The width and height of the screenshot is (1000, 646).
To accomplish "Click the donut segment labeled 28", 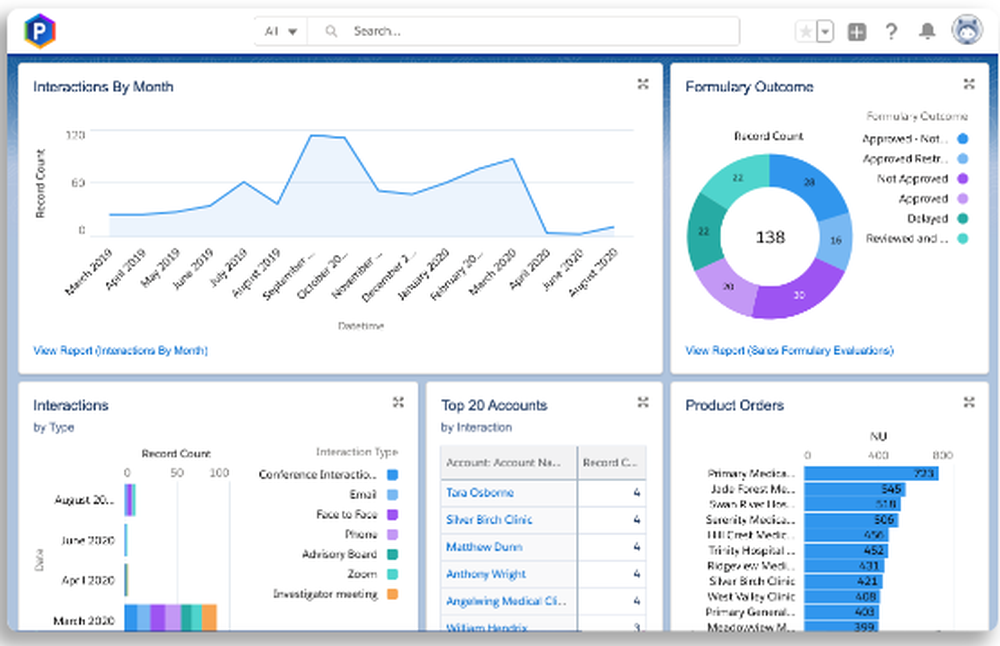I will coord(810,184).
